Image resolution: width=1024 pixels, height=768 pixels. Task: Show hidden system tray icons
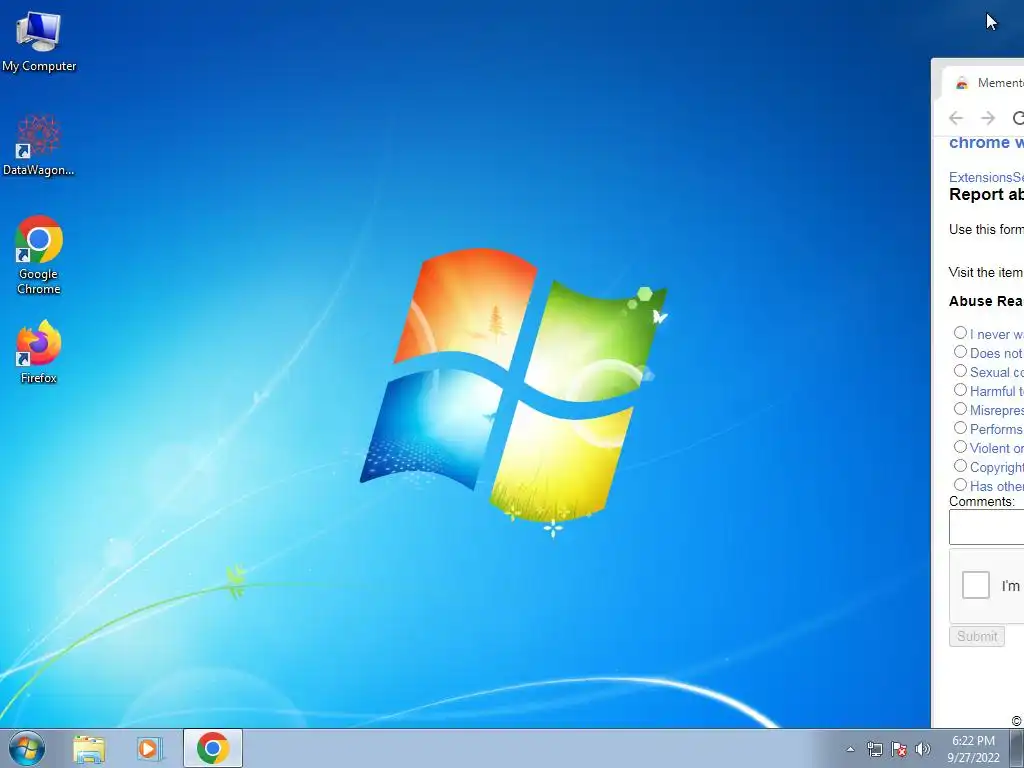pyautogui.click(x=850, y=749)
